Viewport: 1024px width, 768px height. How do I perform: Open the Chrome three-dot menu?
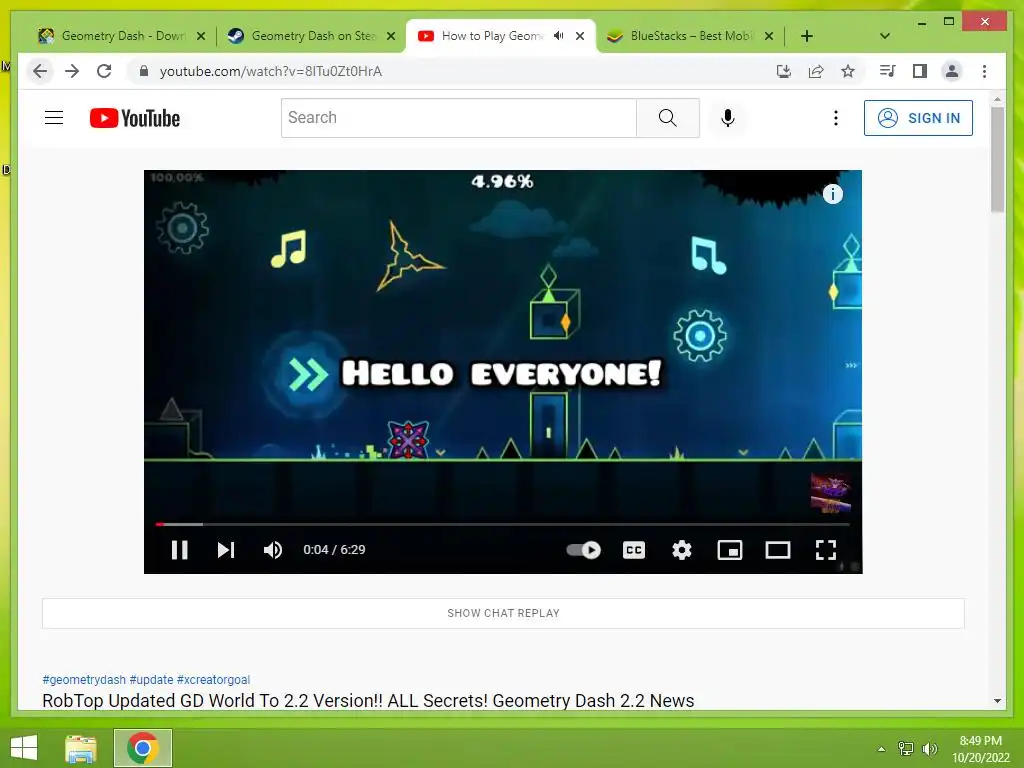tap(984, 71)
